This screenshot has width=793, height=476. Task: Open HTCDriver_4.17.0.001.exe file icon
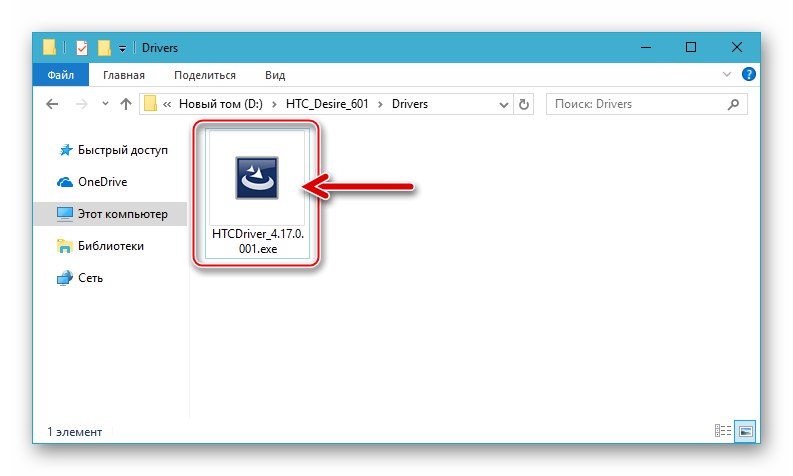coord(257,178)
